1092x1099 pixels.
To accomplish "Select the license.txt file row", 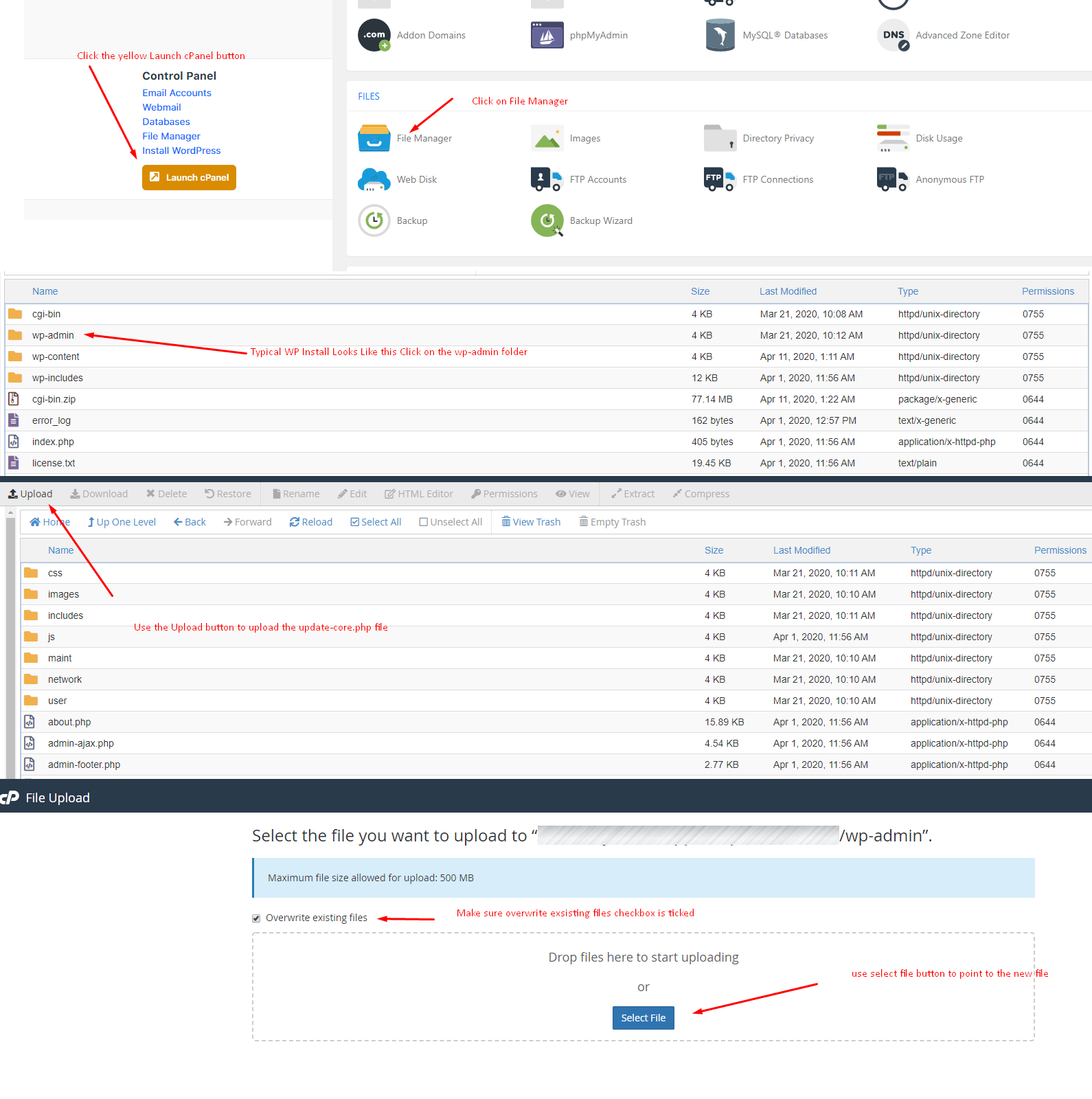I will point(547,463).
